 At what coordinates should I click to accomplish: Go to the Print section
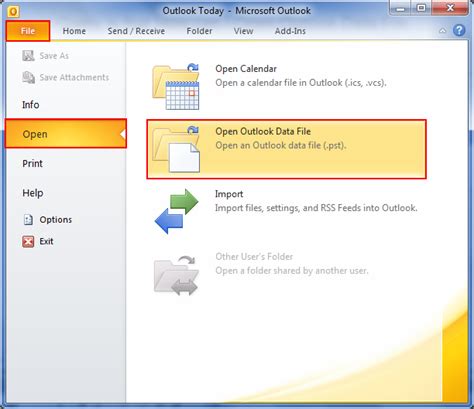(x=32, y=163)
